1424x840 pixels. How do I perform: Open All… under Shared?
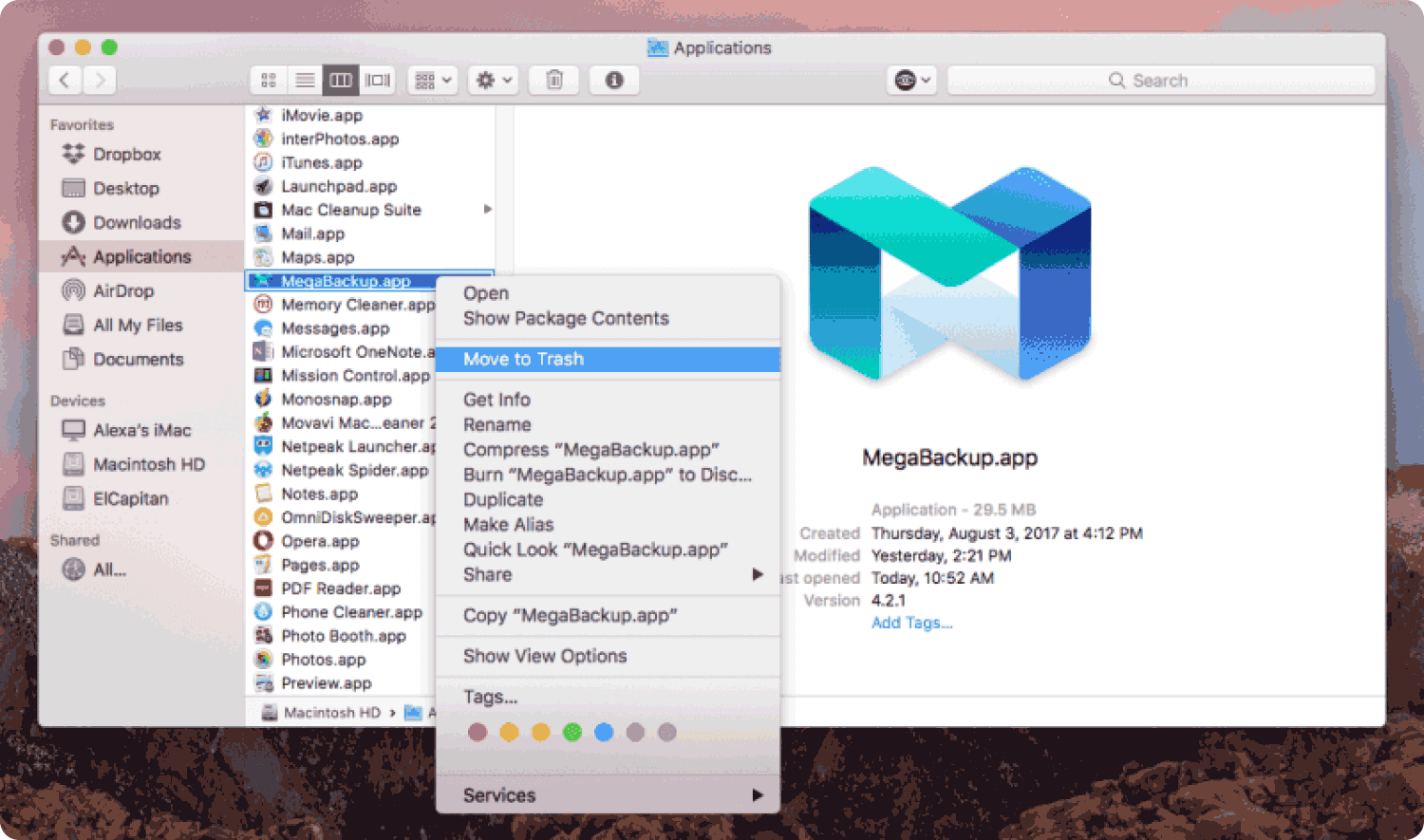tap(109, 569)
